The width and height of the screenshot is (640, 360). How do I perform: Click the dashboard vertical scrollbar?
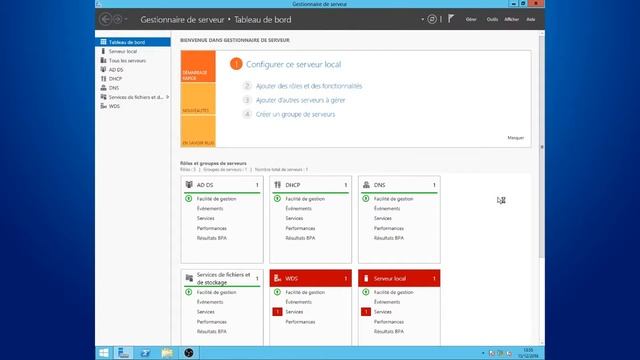tap(542, 147)
